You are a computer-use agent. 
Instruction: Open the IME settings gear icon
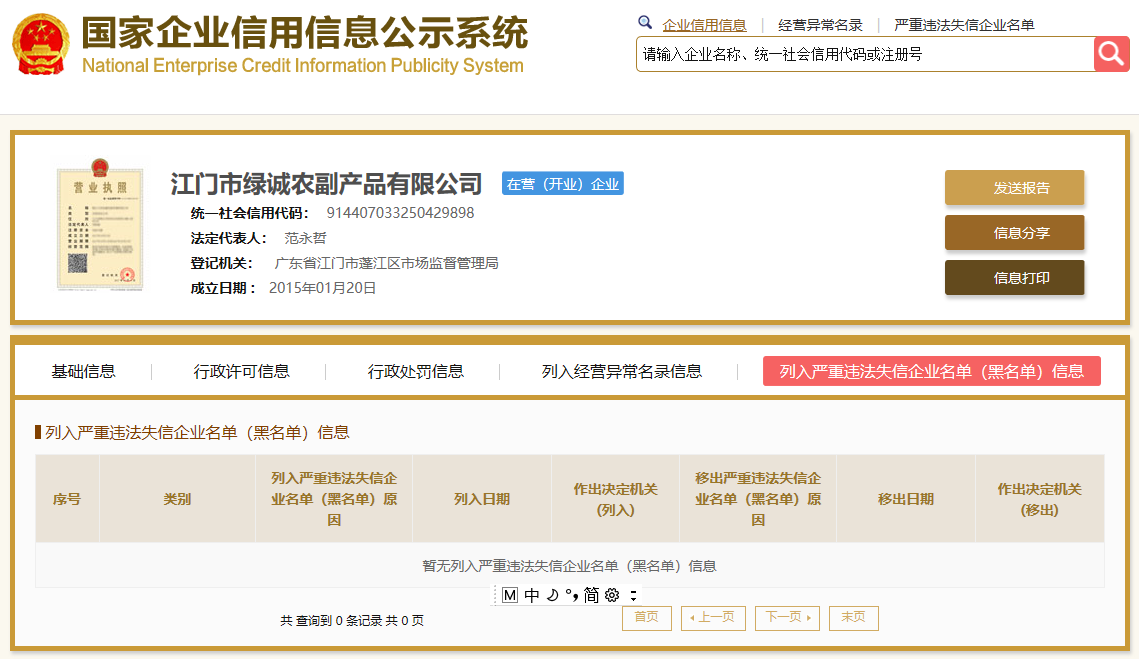pos(612,595)
